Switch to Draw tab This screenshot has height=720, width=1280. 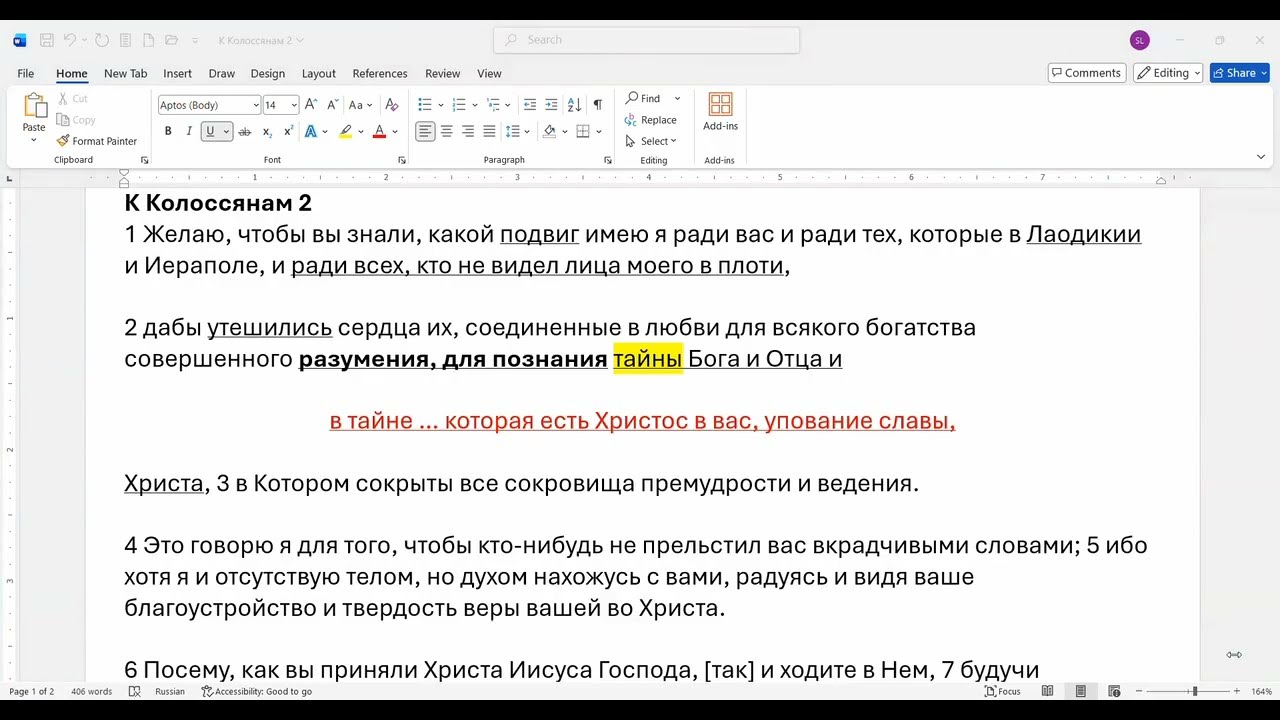click(x=221, y=73)
